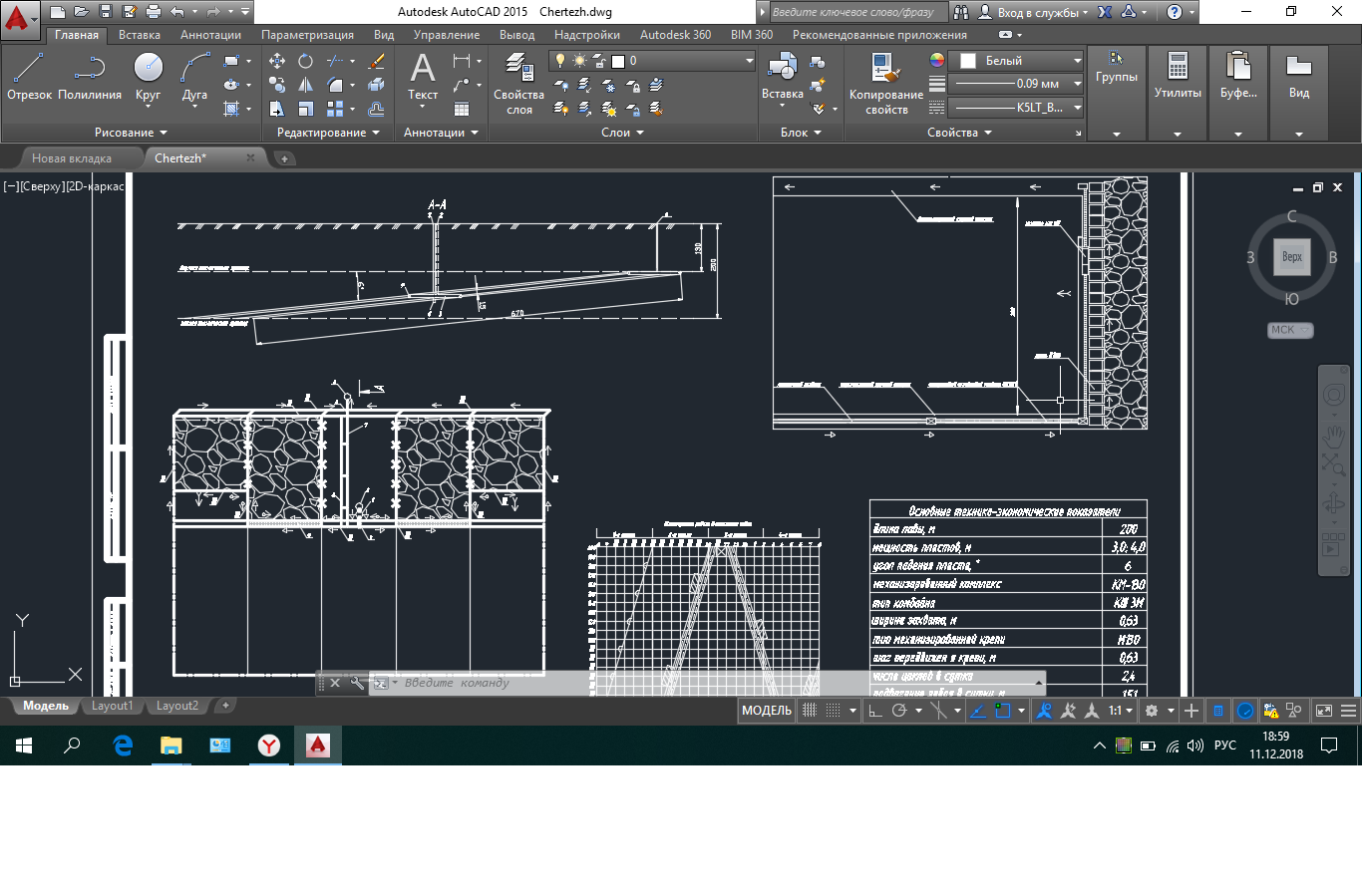Click the МСК coordinate system button

pyautogui.click(x=1290, y=330)
